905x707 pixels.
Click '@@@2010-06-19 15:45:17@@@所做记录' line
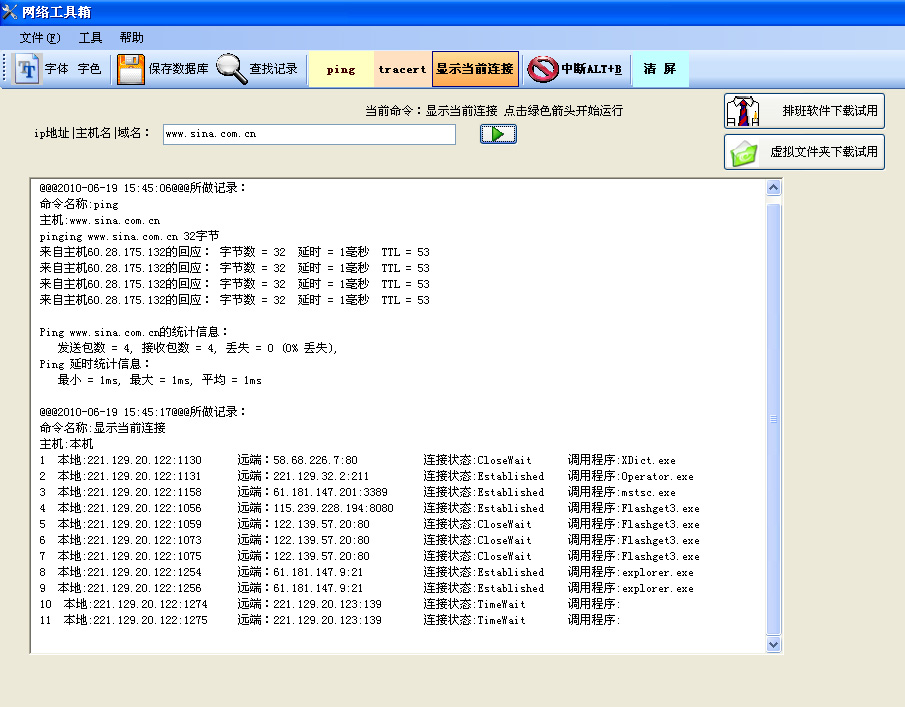143,412
